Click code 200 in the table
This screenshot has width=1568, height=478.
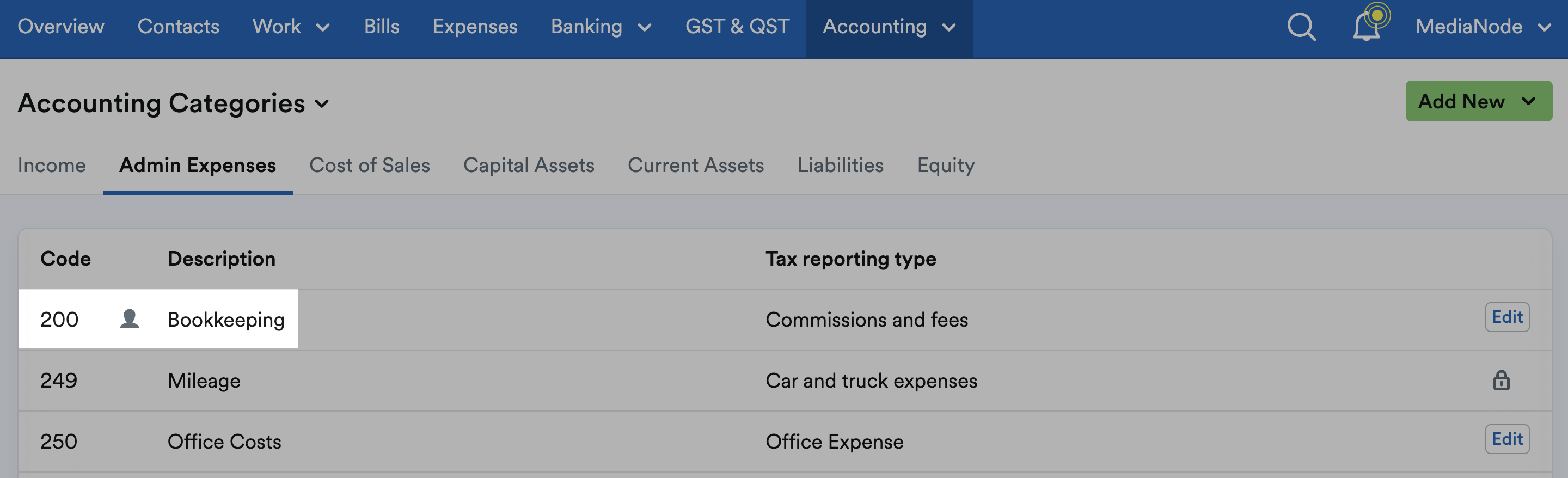tap(59, 319)
